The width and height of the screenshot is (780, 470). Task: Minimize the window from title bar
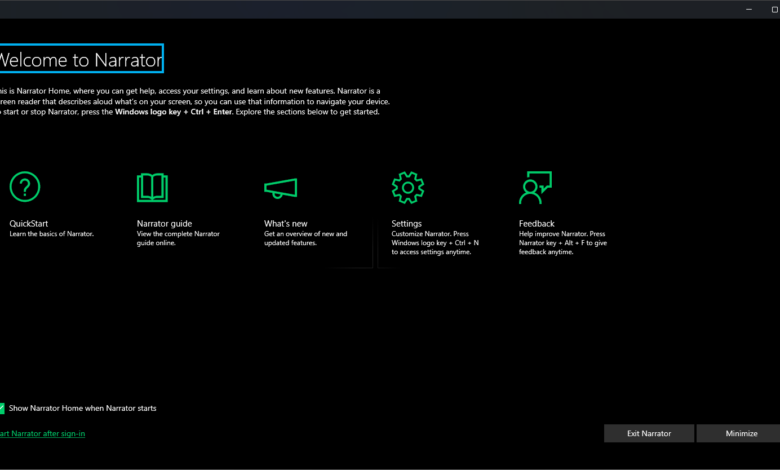pyautogui.click(x=749, y=9)
